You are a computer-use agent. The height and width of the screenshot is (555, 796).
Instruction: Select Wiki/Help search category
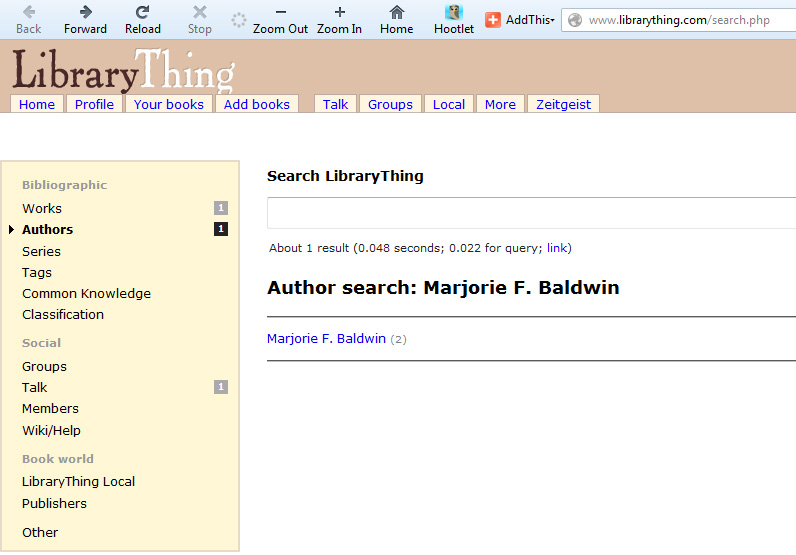51,430
